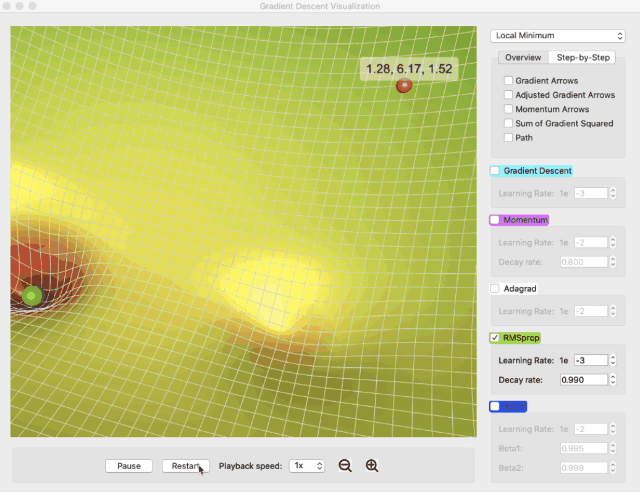Image resolution: width=640 pixels, height=492 pixels.
Task: Click the Adam Learning Rate stepper
Action: (613, 429)
